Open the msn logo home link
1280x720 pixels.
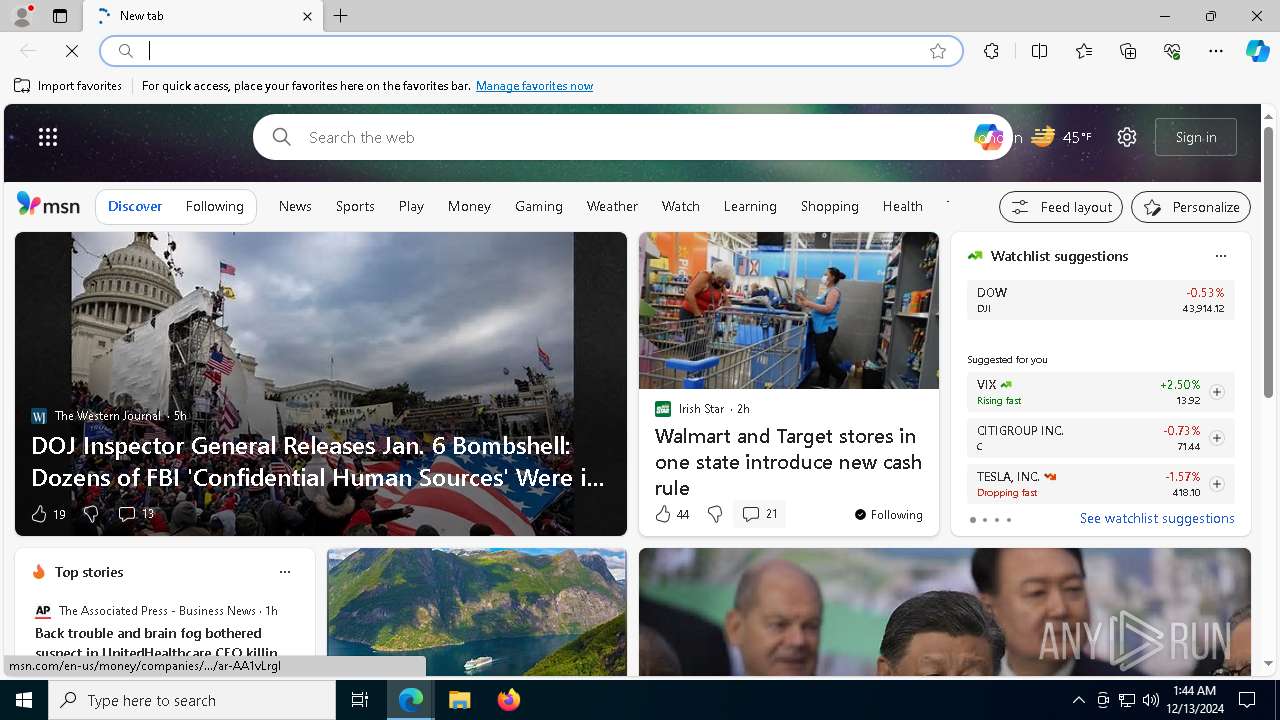pyautogui.click(x=48, y=205)
